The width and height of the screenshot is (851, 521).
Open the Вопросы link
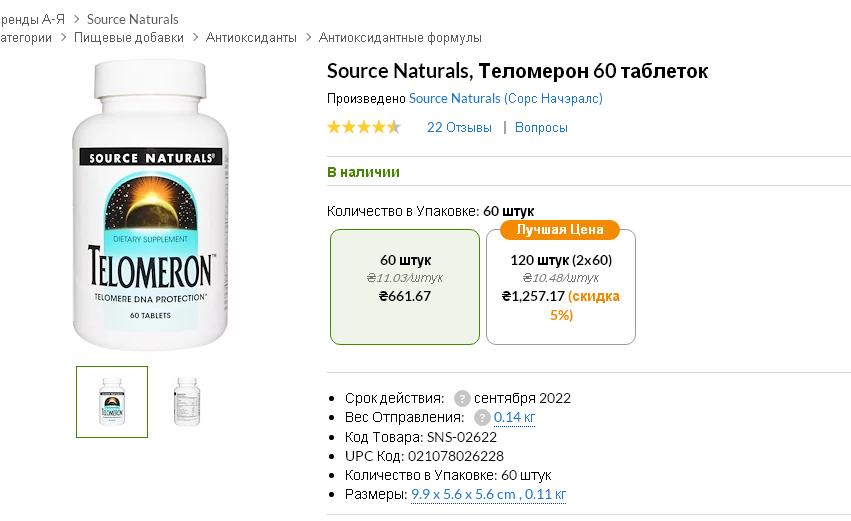[541, 128]
